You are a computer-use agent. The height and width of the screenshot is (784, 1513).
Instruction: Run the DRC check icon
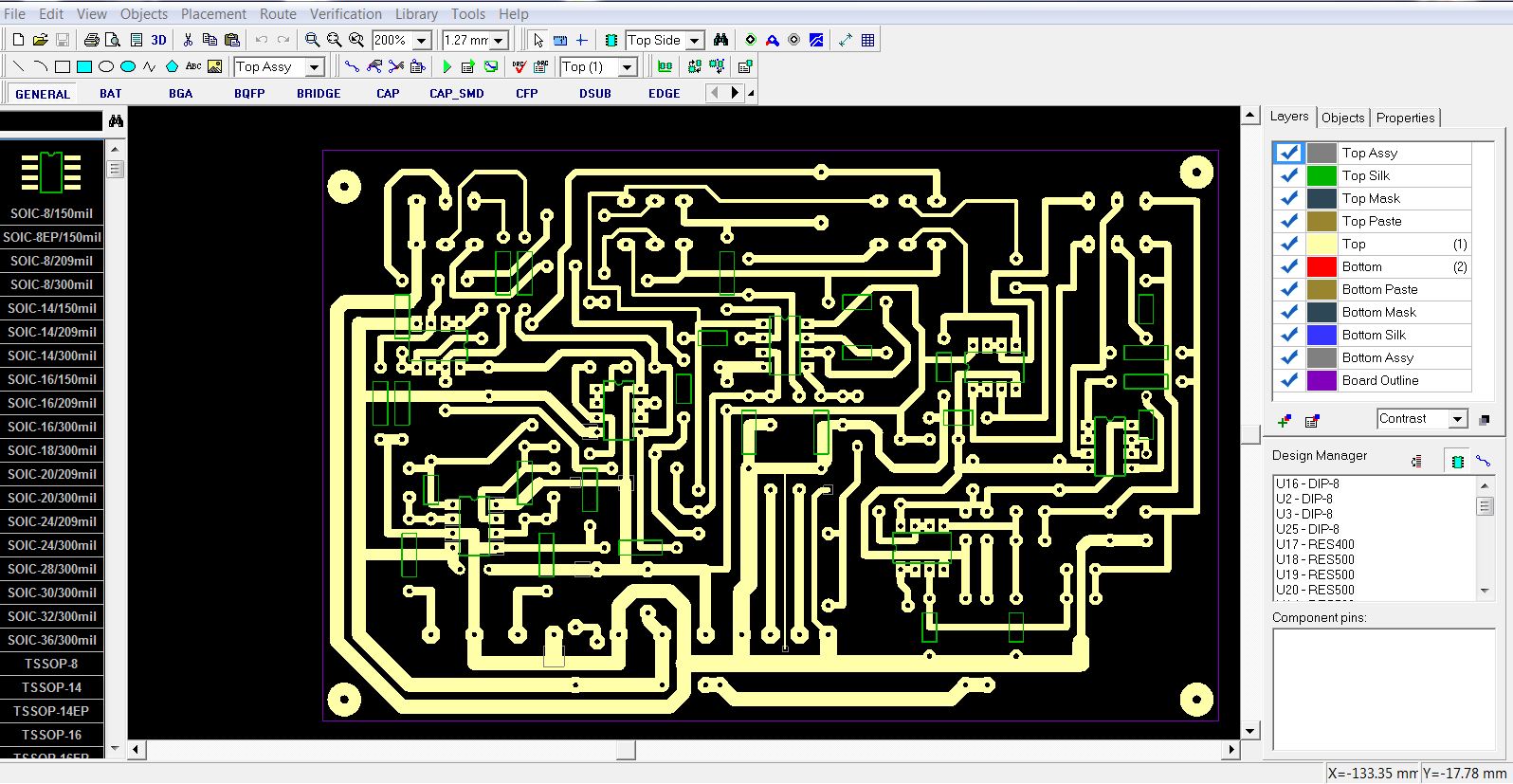point(519,66)
